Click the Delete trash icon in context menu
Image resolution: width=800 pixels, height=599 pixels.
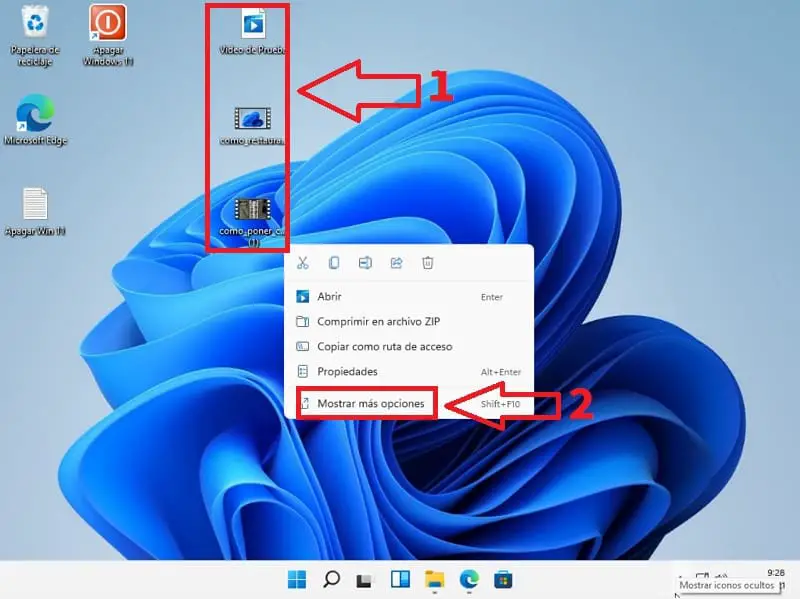(x=428, y=263)
